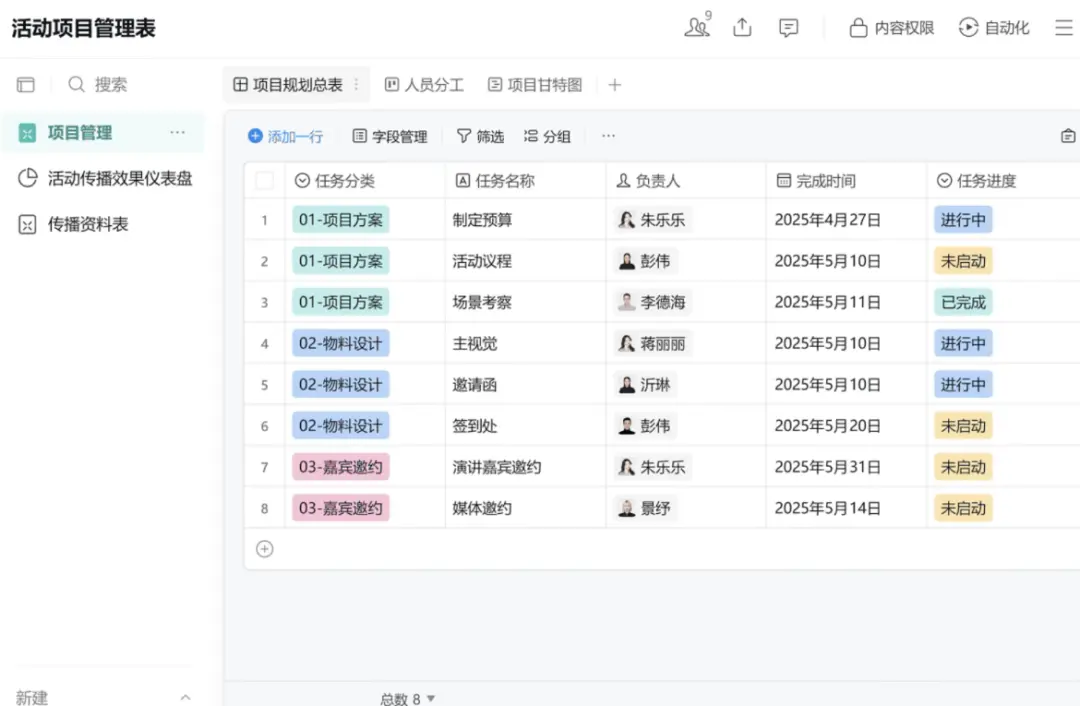The height and width of the screenshot is (706, 1080).
Task: Open the share icon in the top bar
Action: [742, 27]
